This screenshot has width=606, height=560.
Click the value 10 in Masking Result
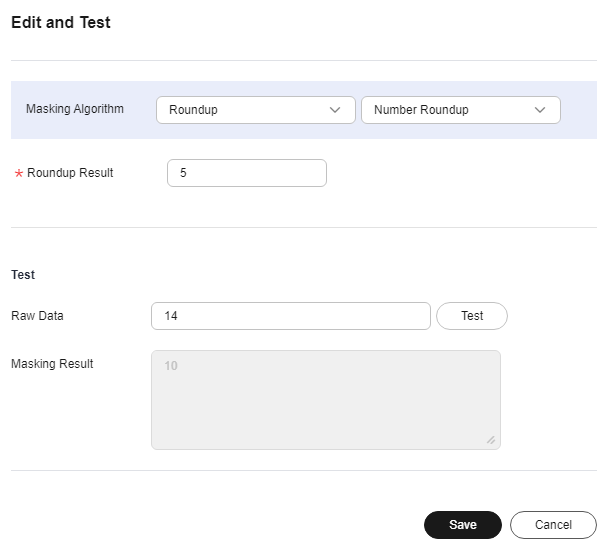(171, 366)
